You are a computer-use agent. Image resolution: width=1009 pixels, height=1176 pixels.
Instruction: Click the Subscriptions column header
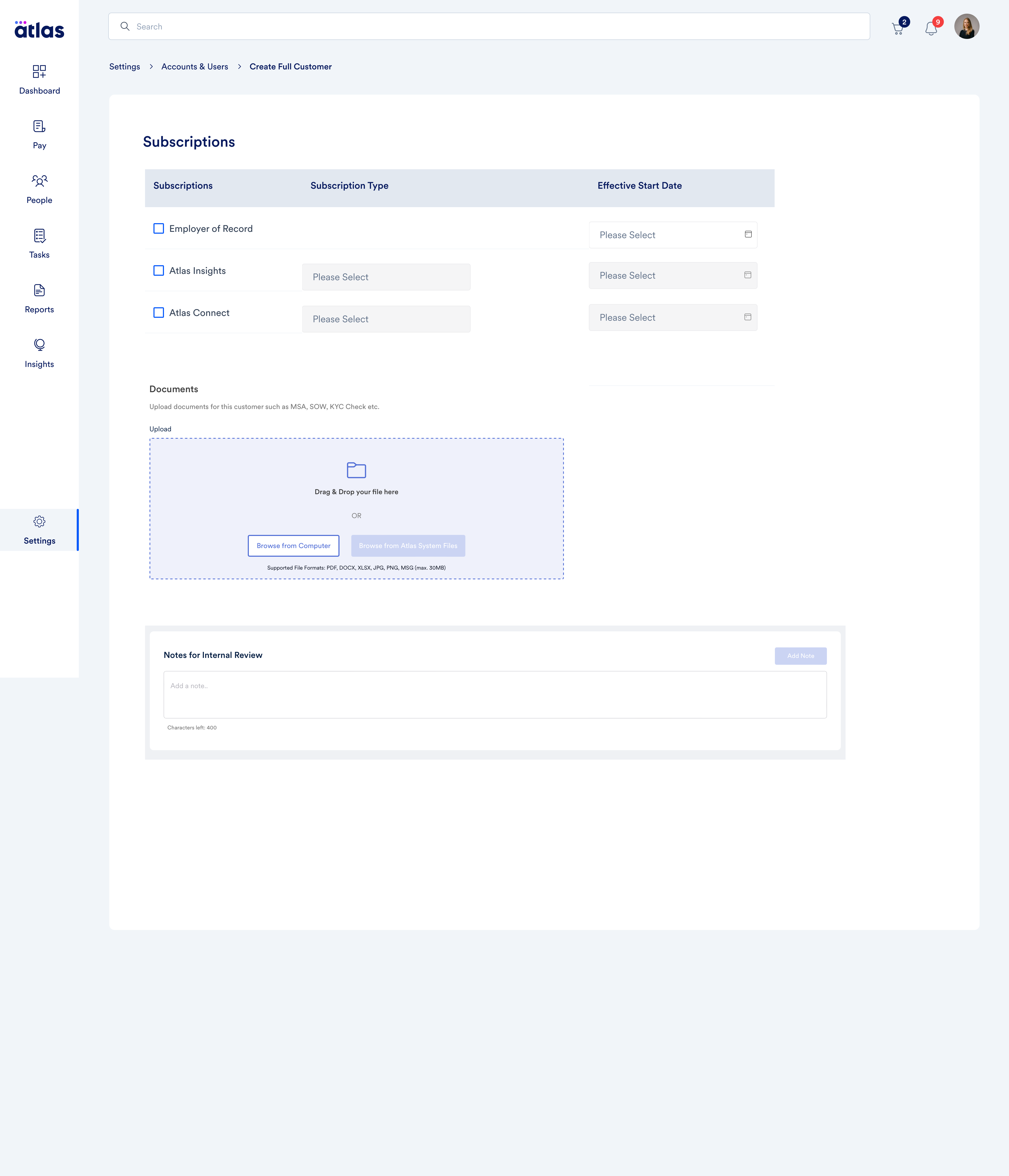(x=183, y=186)
